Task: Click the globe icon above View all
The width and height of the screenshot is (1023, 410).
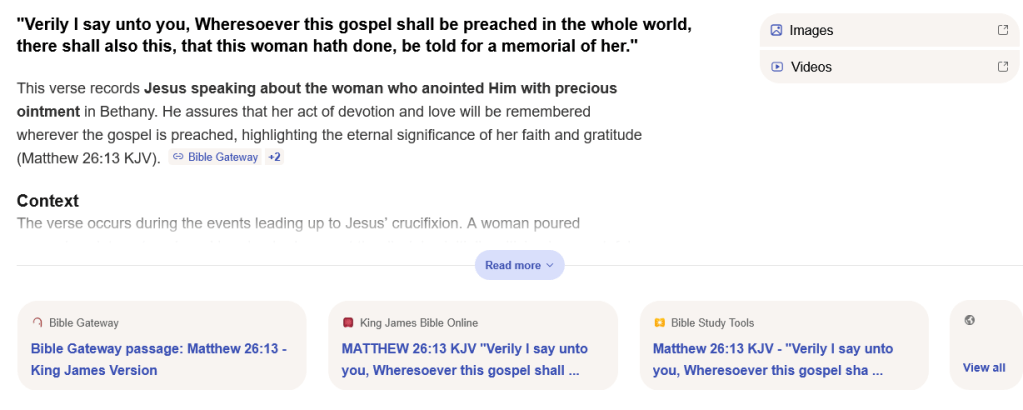Action: 969,320
